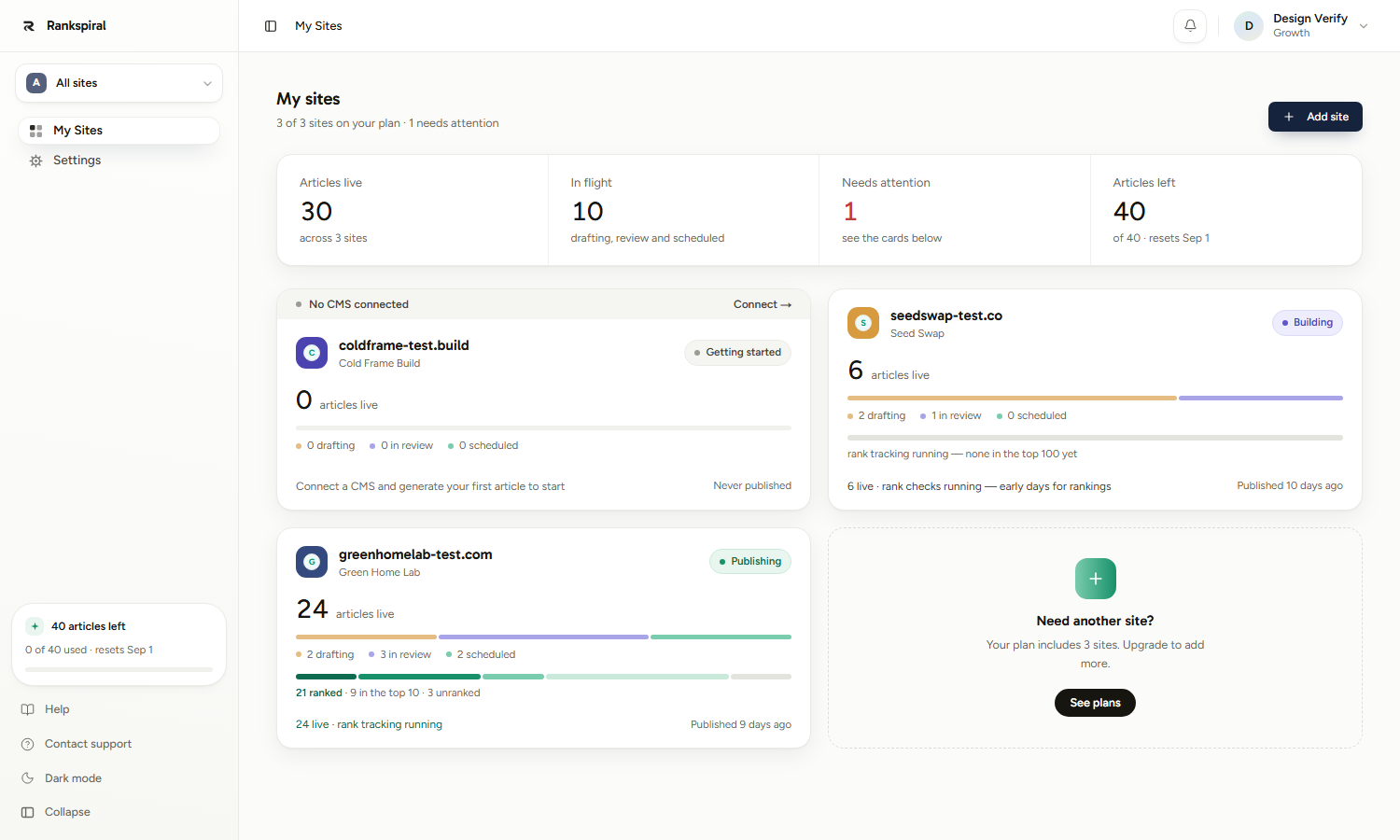Viewport: 1400px width, 840px height.
Task: Click the A badge in All sites
Action: (x=36, y=83)
